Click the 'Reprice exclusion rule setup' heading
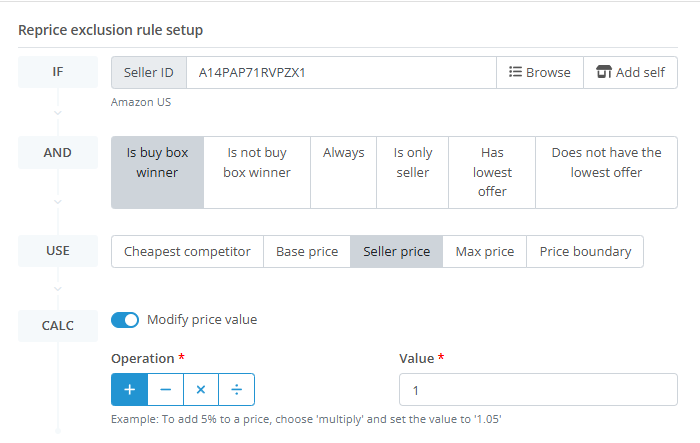 point(110,30)
